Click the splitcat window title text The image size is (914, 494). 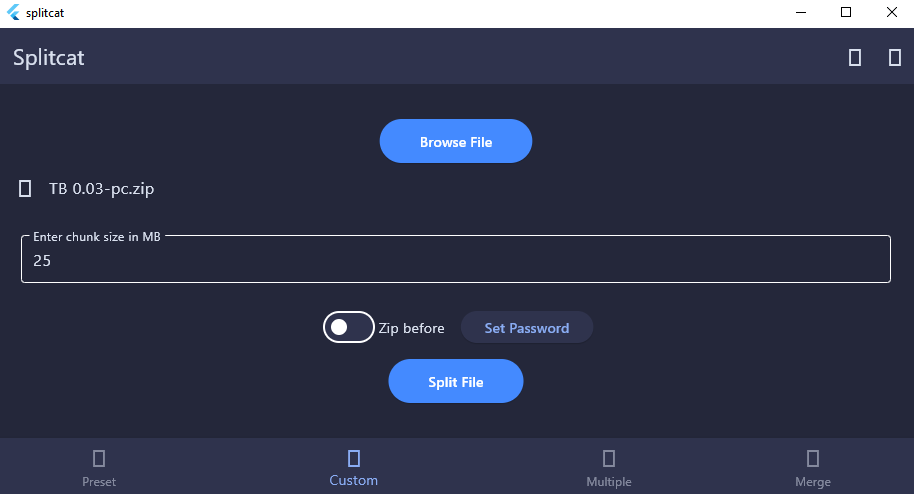point(46,13)
